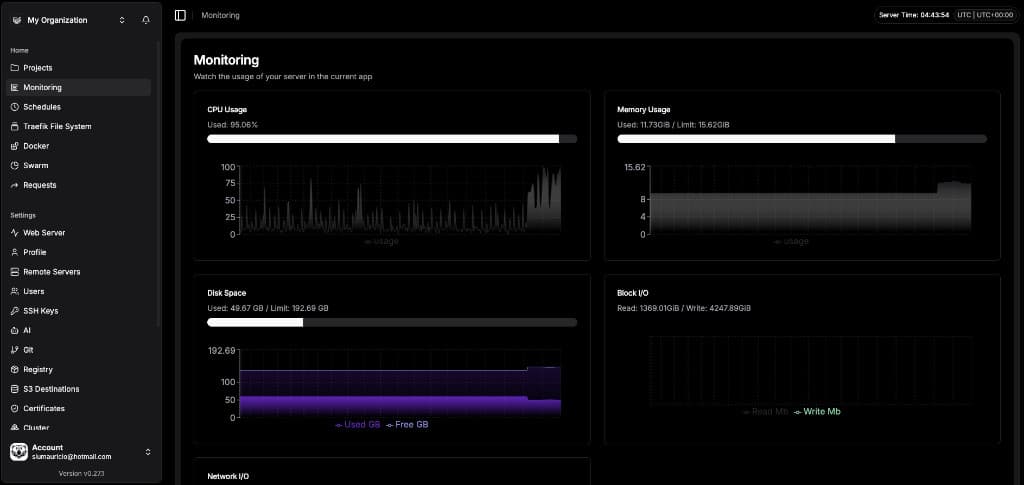Viewport: 1024px width, 485px height.
Task: Expand the My Organization switcher chevrons
Action: [122, 20]
